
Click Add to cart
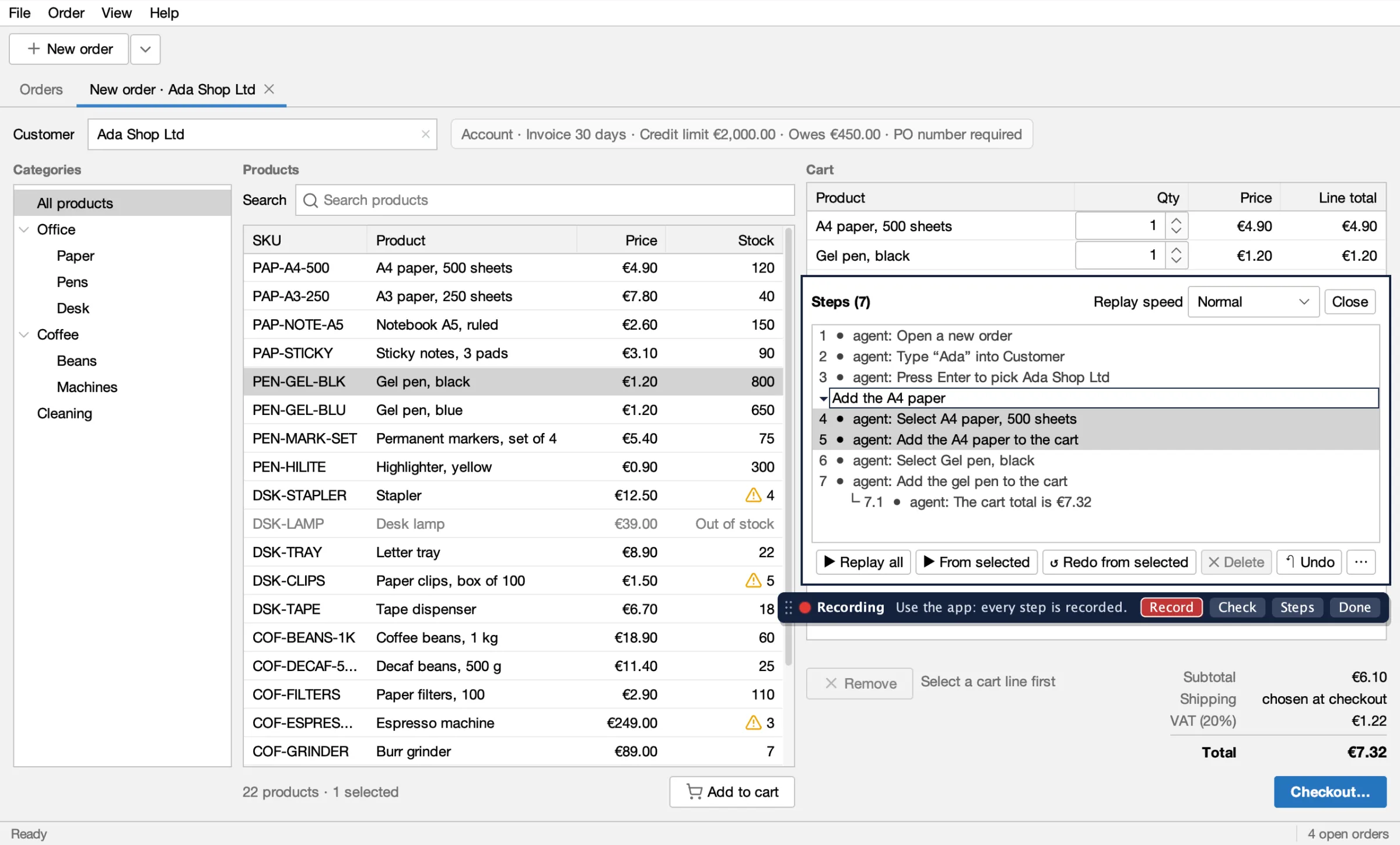tap(731, 792)
